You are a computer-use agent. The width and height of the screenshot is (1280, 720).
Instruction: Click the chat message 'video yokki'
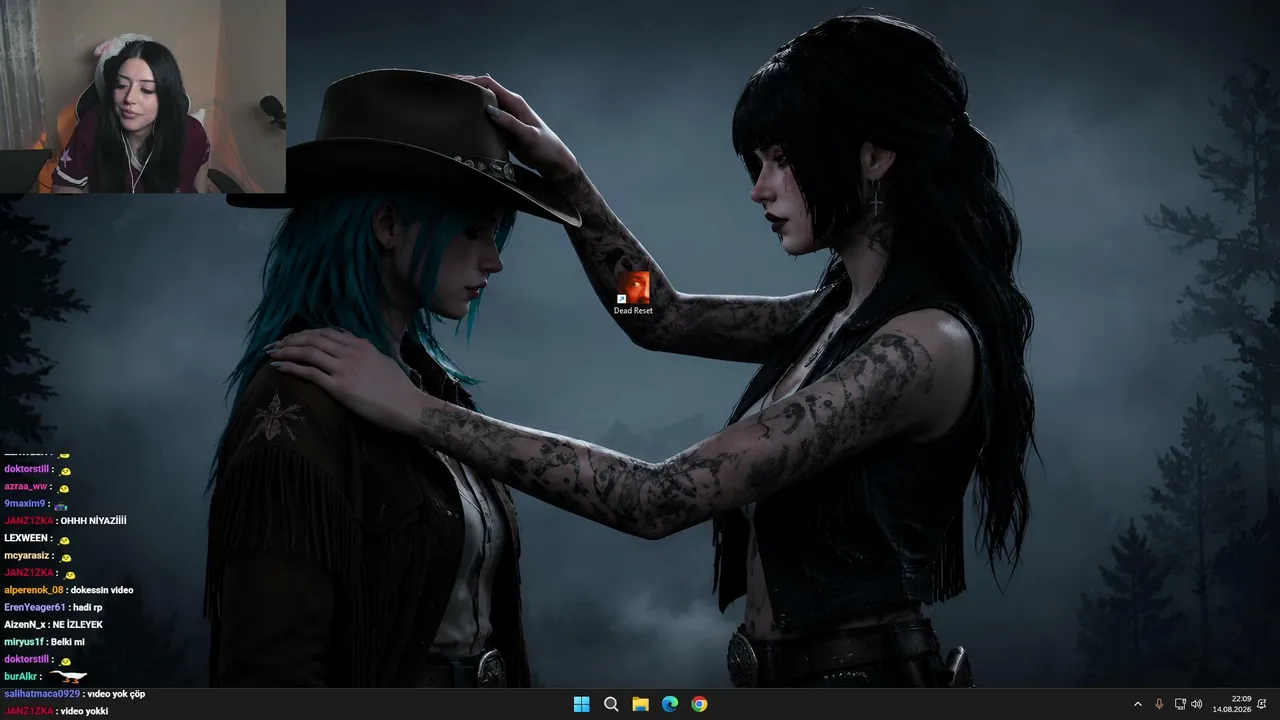click(x=84, y=711)
